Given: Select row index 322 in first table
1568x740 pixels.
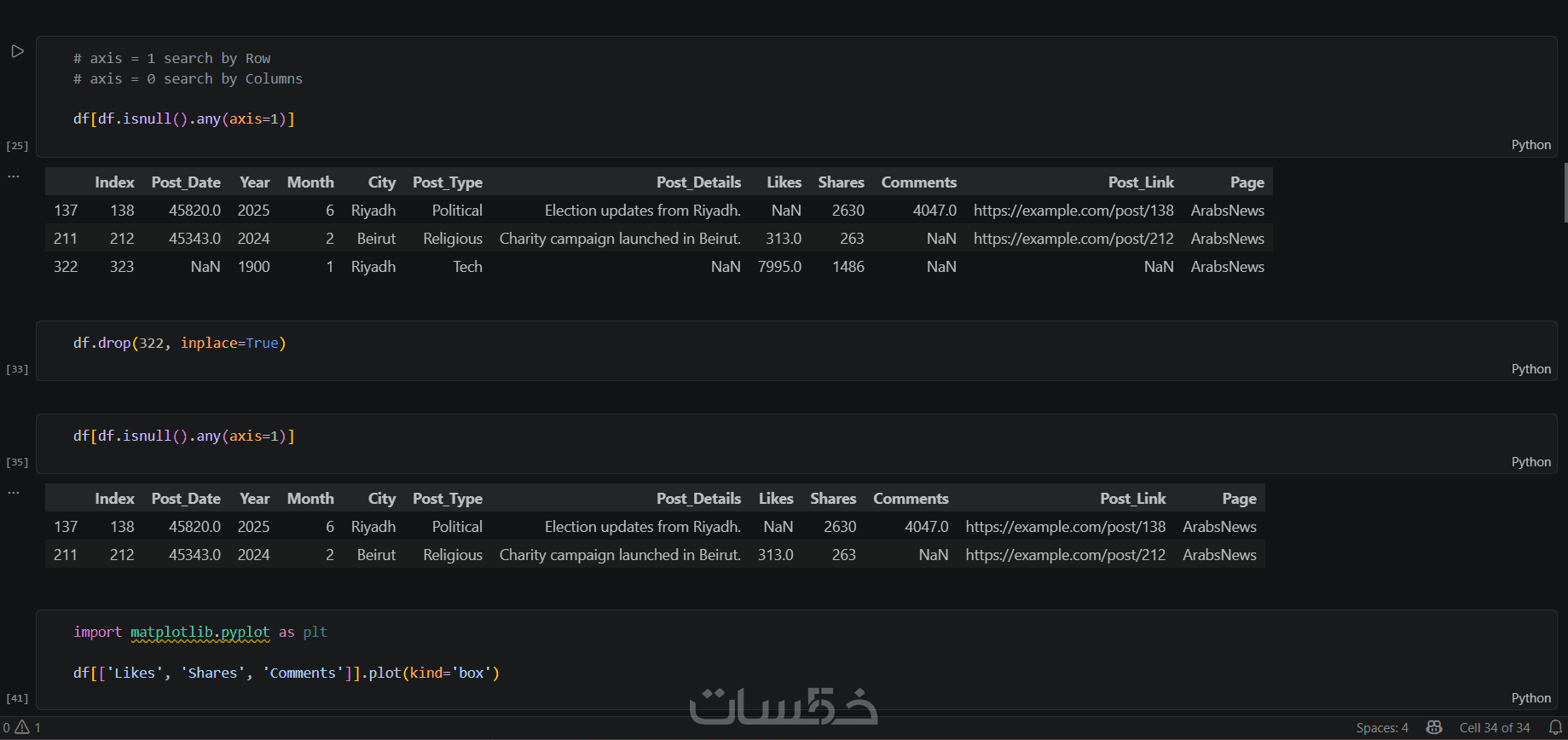Looking at the screenshot, I should (x=66, y=267).
